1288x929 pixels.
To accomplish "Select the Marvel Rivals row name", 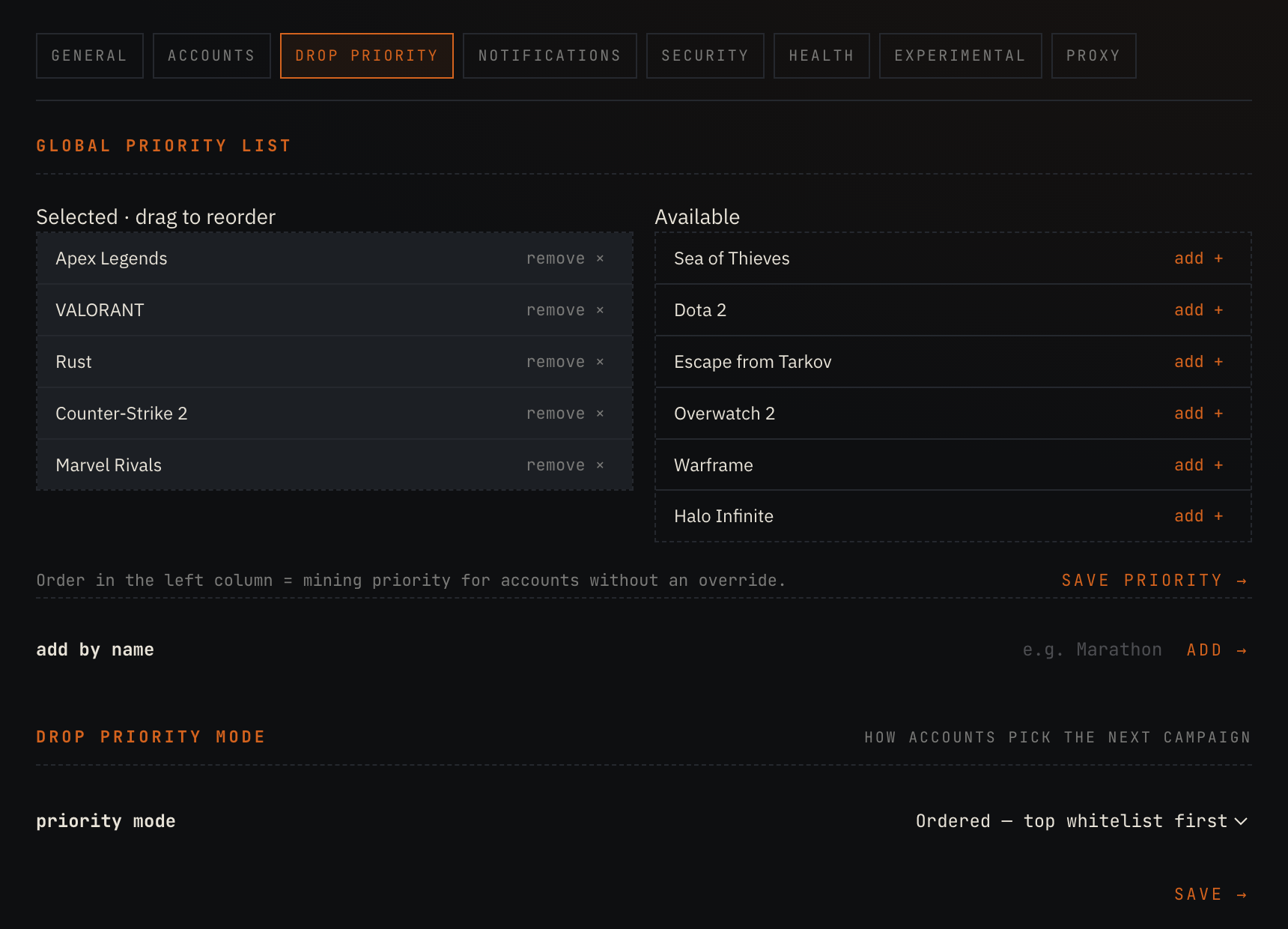I will (109, 465).
